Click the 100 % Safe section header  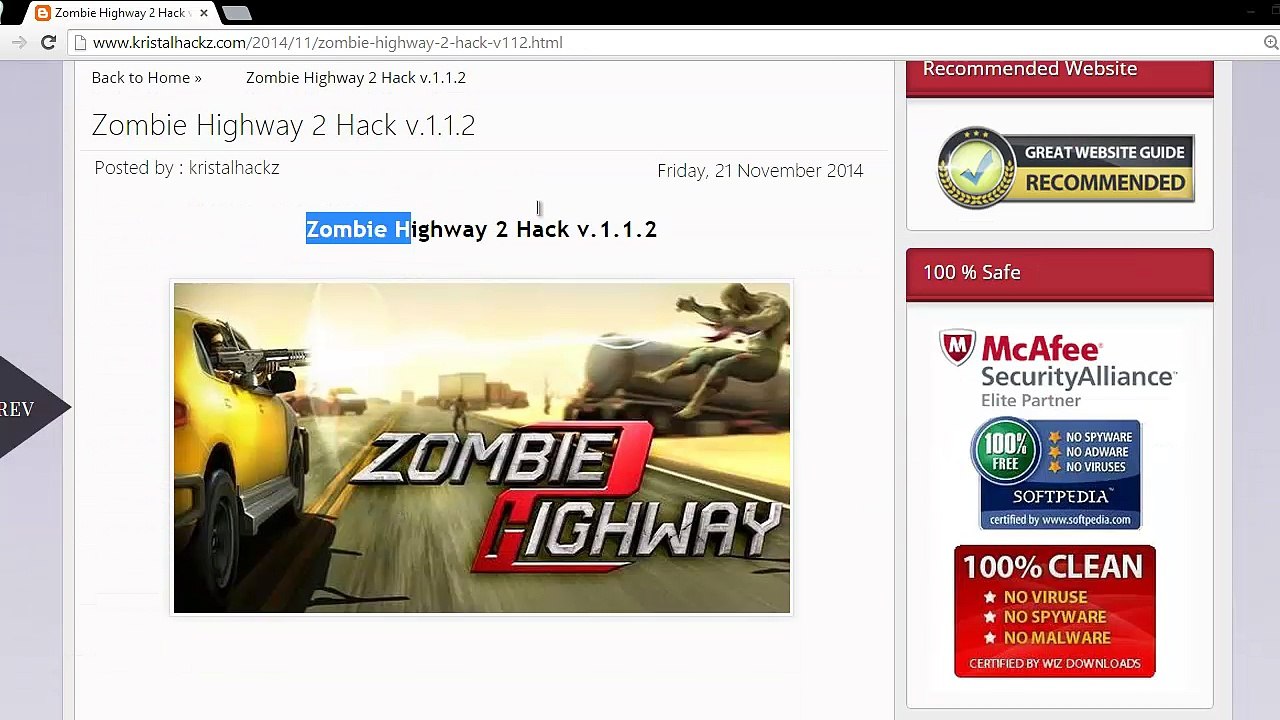pos(1059,273)
